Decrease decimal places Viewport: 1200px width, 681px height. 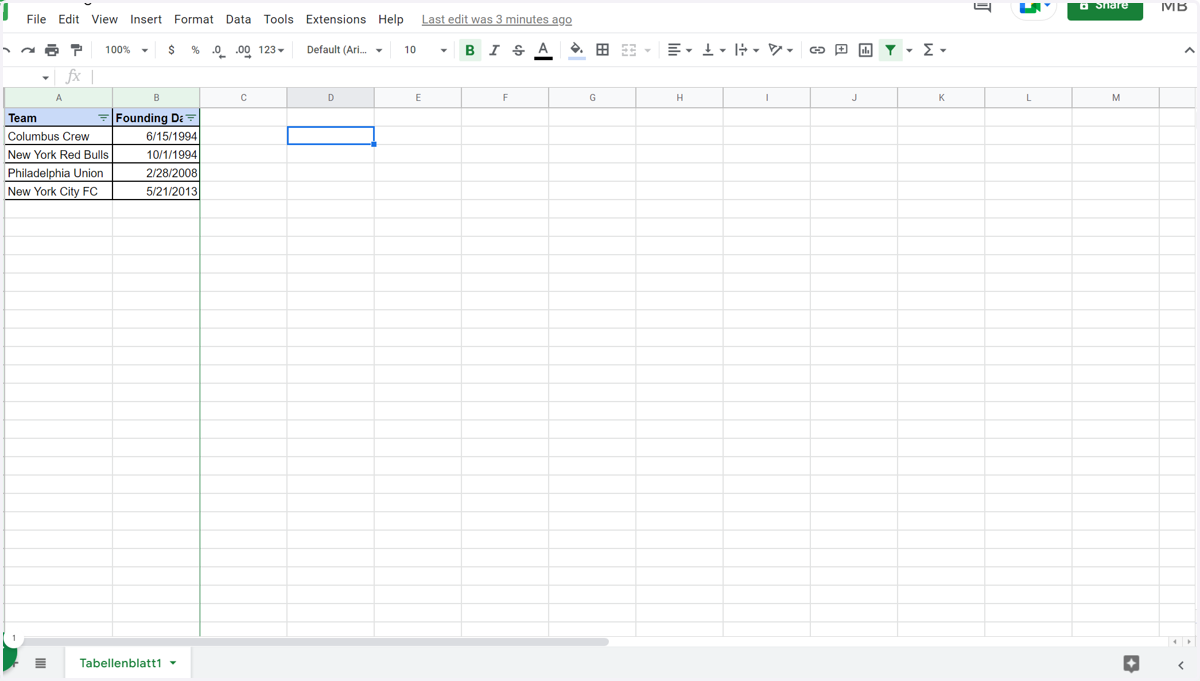click(x=218, y=50)
